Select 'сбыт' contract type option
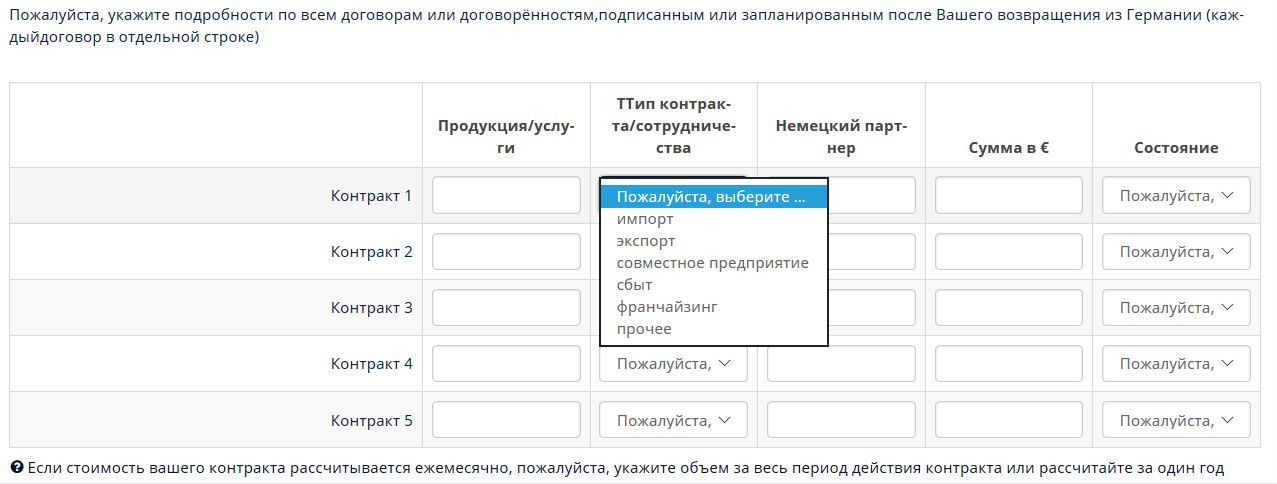 (x=635, y=285)
